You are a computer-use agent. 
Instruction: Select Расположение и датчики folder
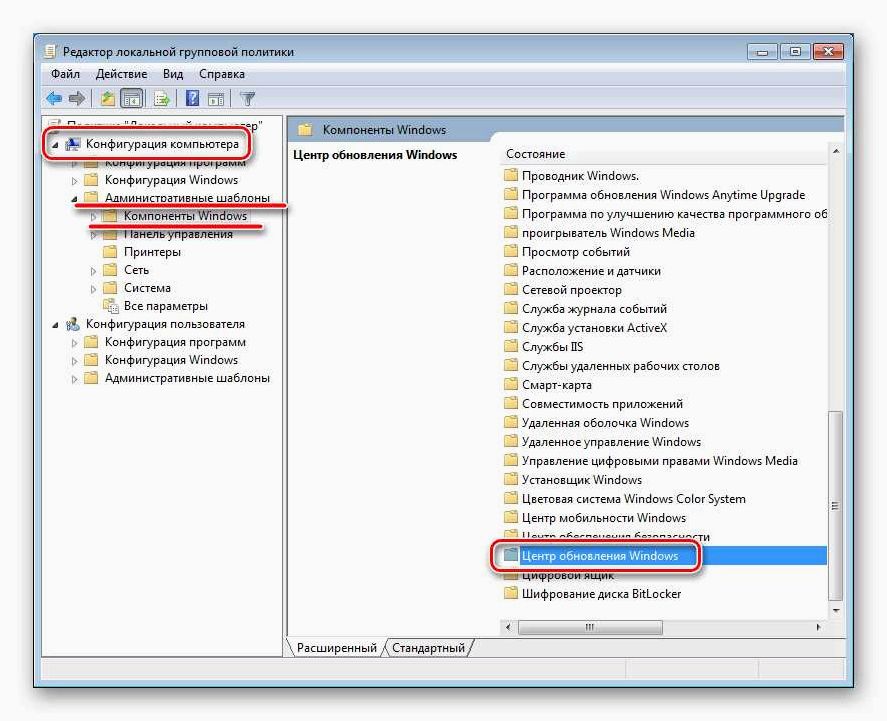point(591,271)
